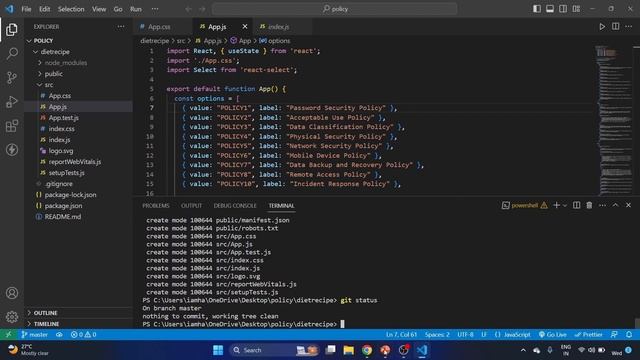640x360 pixels.
Task: Open the Go menu
Action: [x=118, y=9]
